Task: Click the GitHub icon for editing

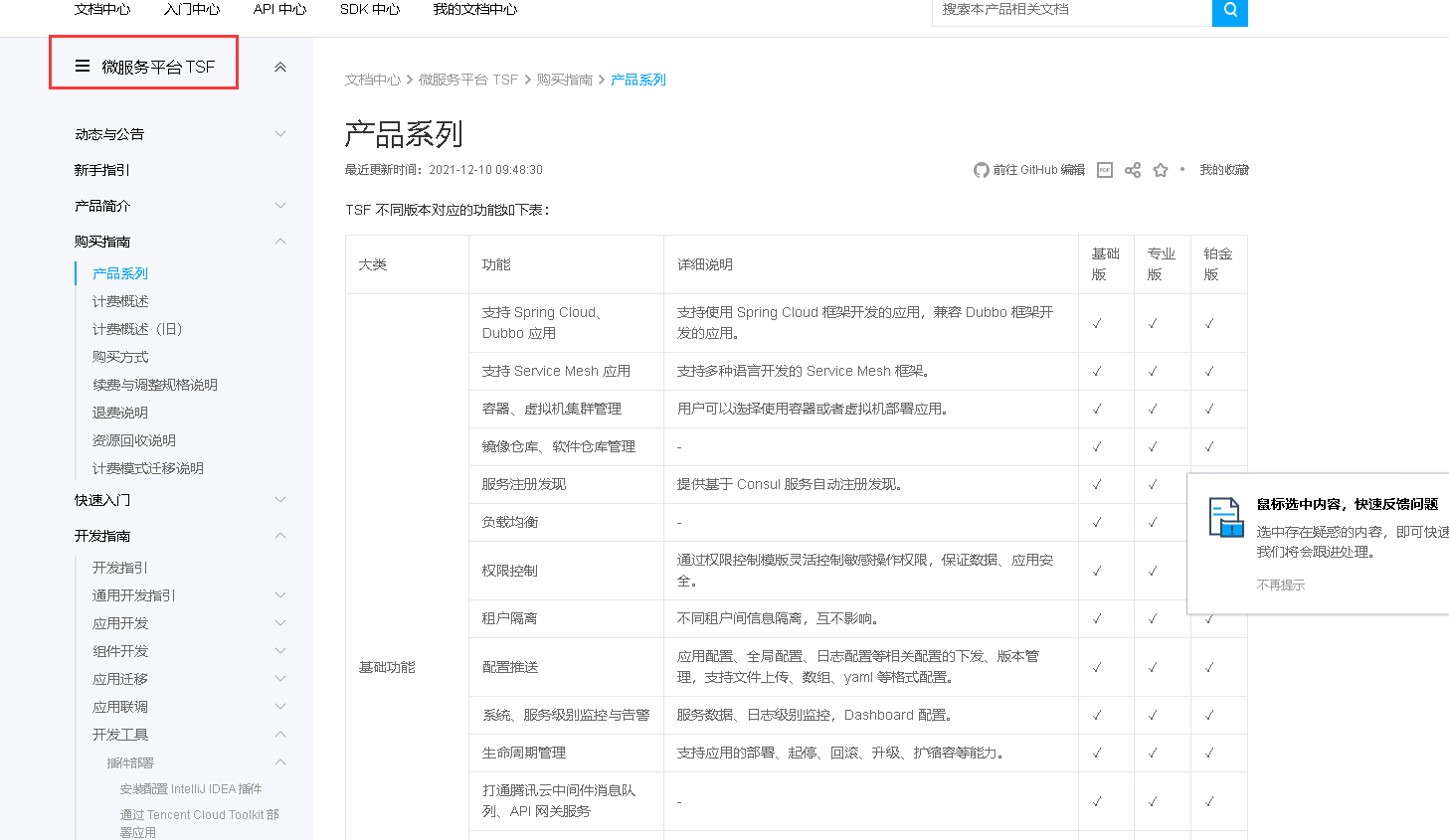Action: [982, 170]
